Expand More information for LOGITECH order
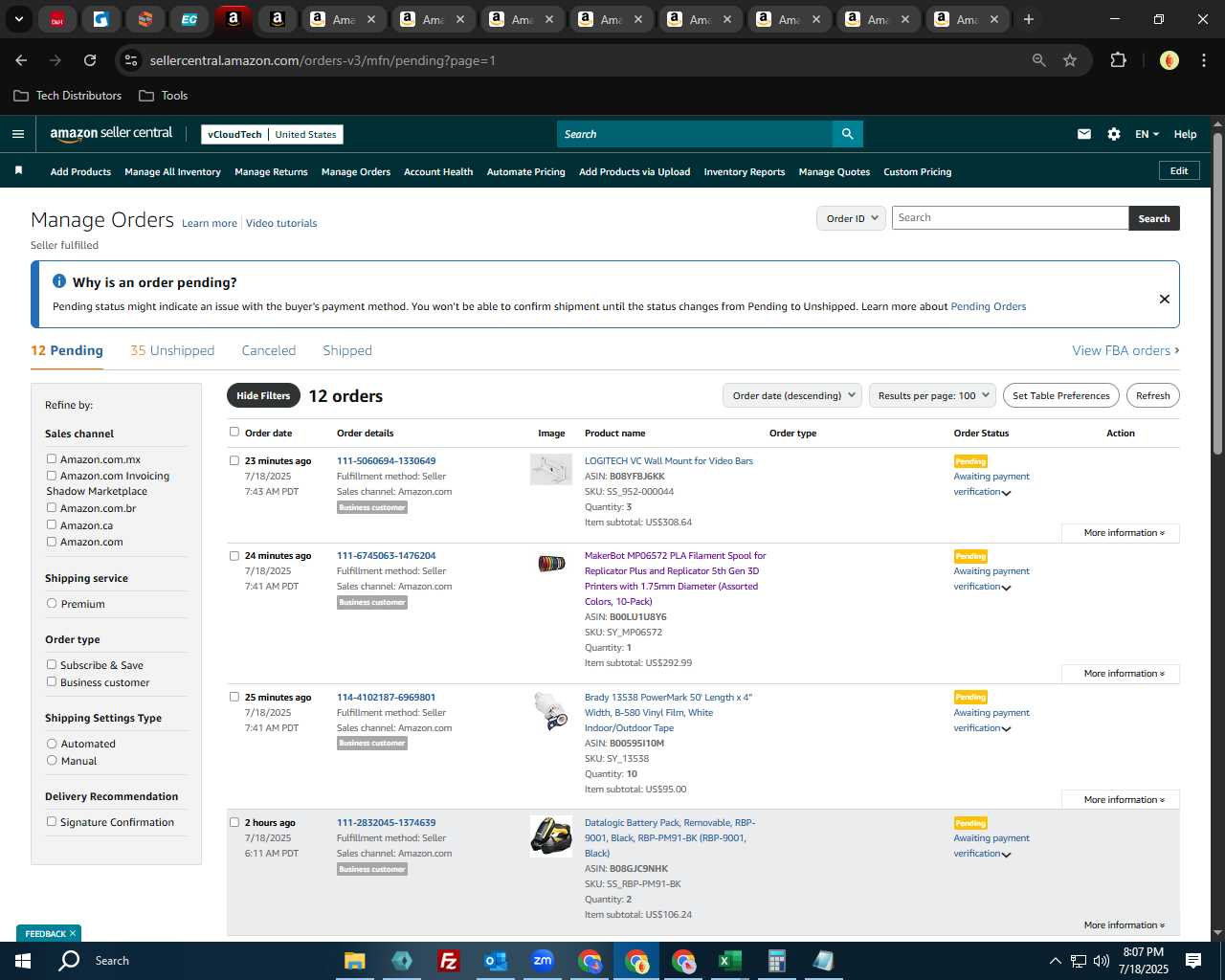 1124,533
